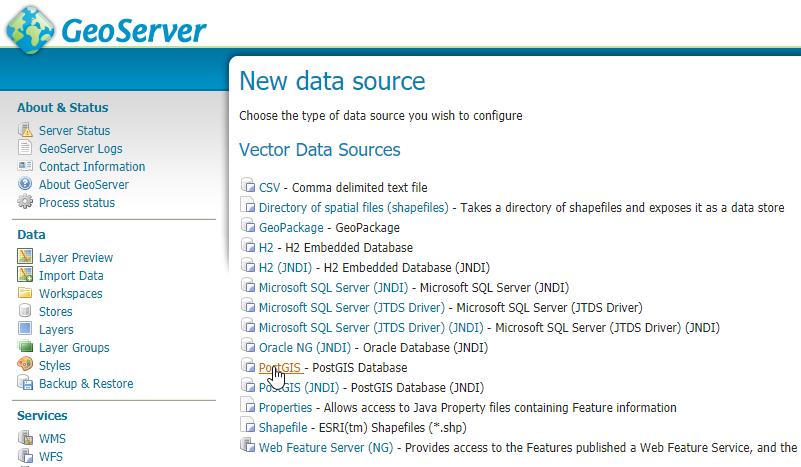Click the Web Feature Server (NG) icon
801x467 pixels.
pos(248,445)
